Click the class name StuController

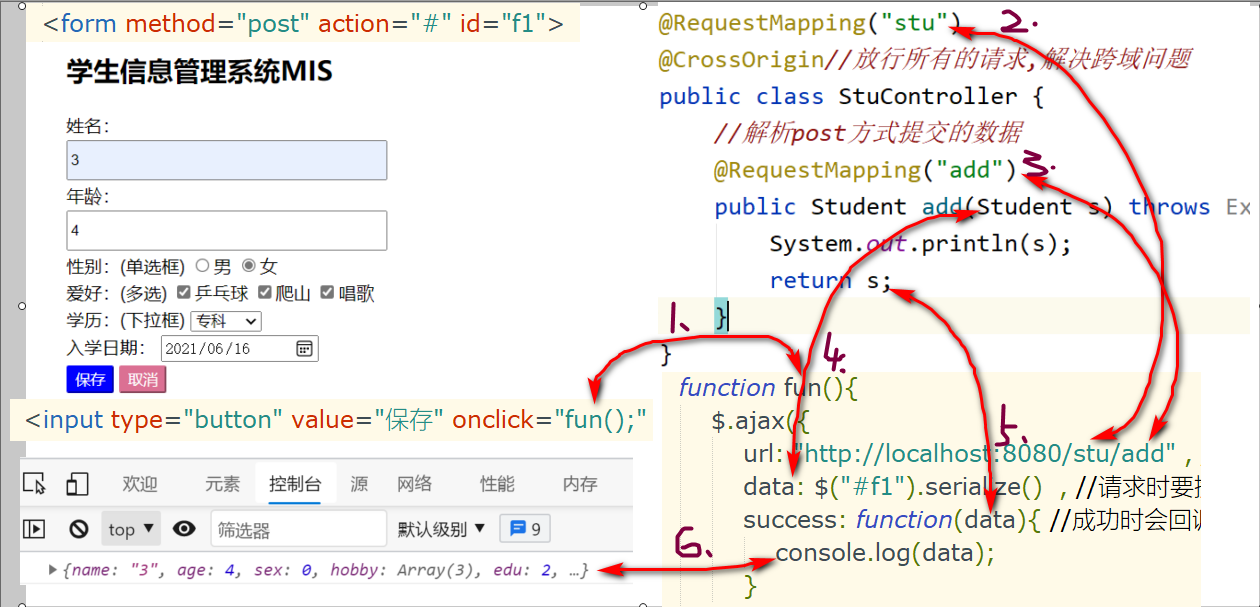(928, 96)
